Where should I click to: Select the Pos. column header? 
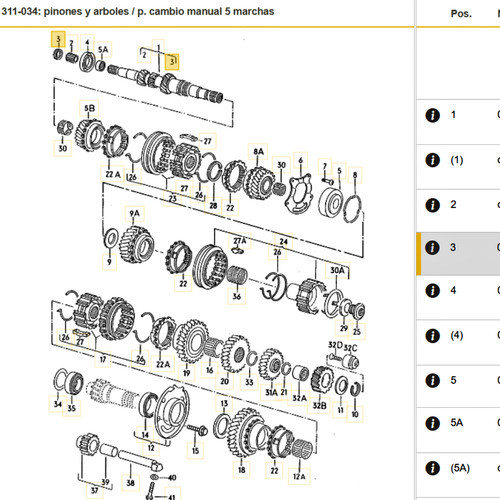coord(461,14)
